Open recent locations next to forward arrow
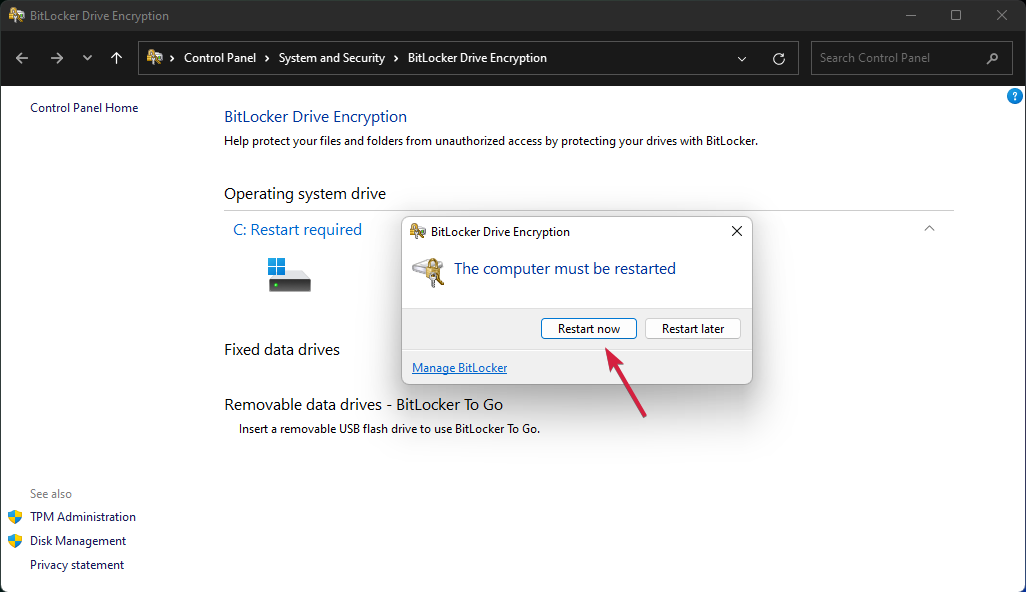1026x592 pixels. click(87, 58)
